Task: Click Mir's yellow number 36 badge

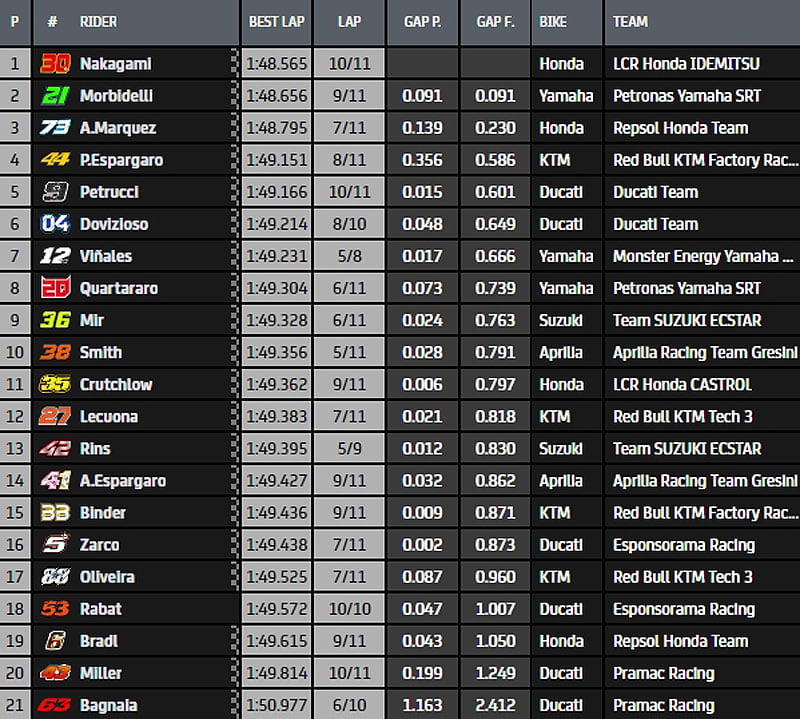Action: tap(55, 320)
